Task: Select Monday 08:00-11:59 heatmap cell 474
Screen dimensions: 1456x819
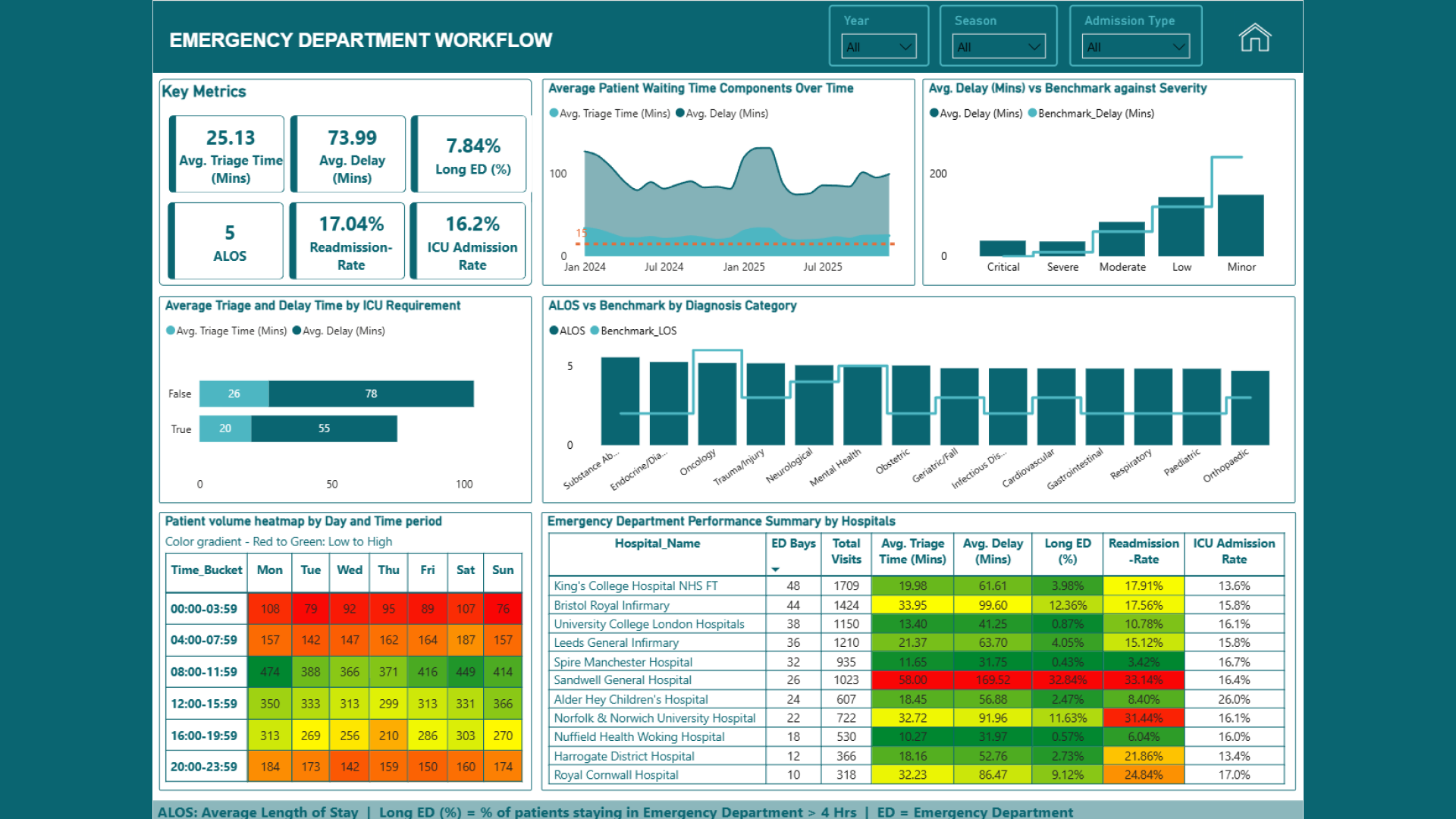Action: tap(269, 672)
